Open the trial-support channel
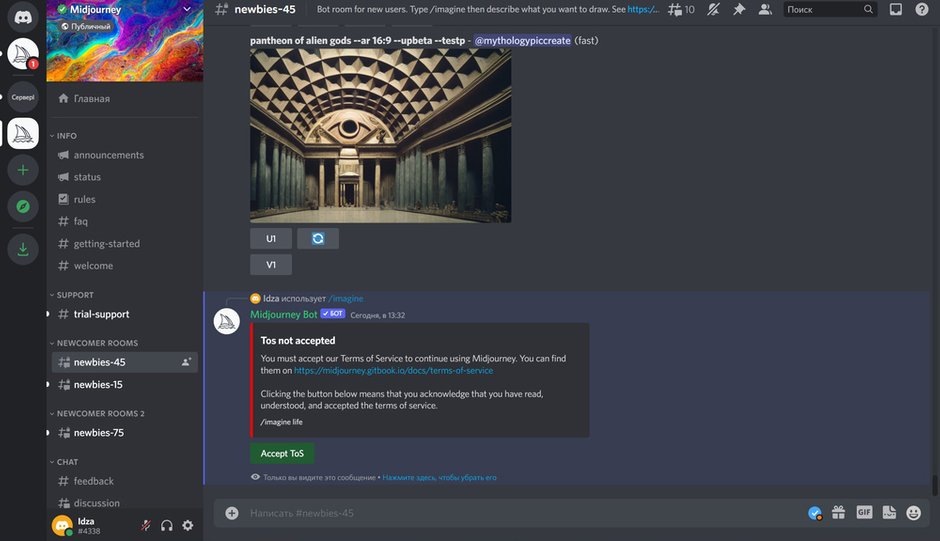 point(125,314)
